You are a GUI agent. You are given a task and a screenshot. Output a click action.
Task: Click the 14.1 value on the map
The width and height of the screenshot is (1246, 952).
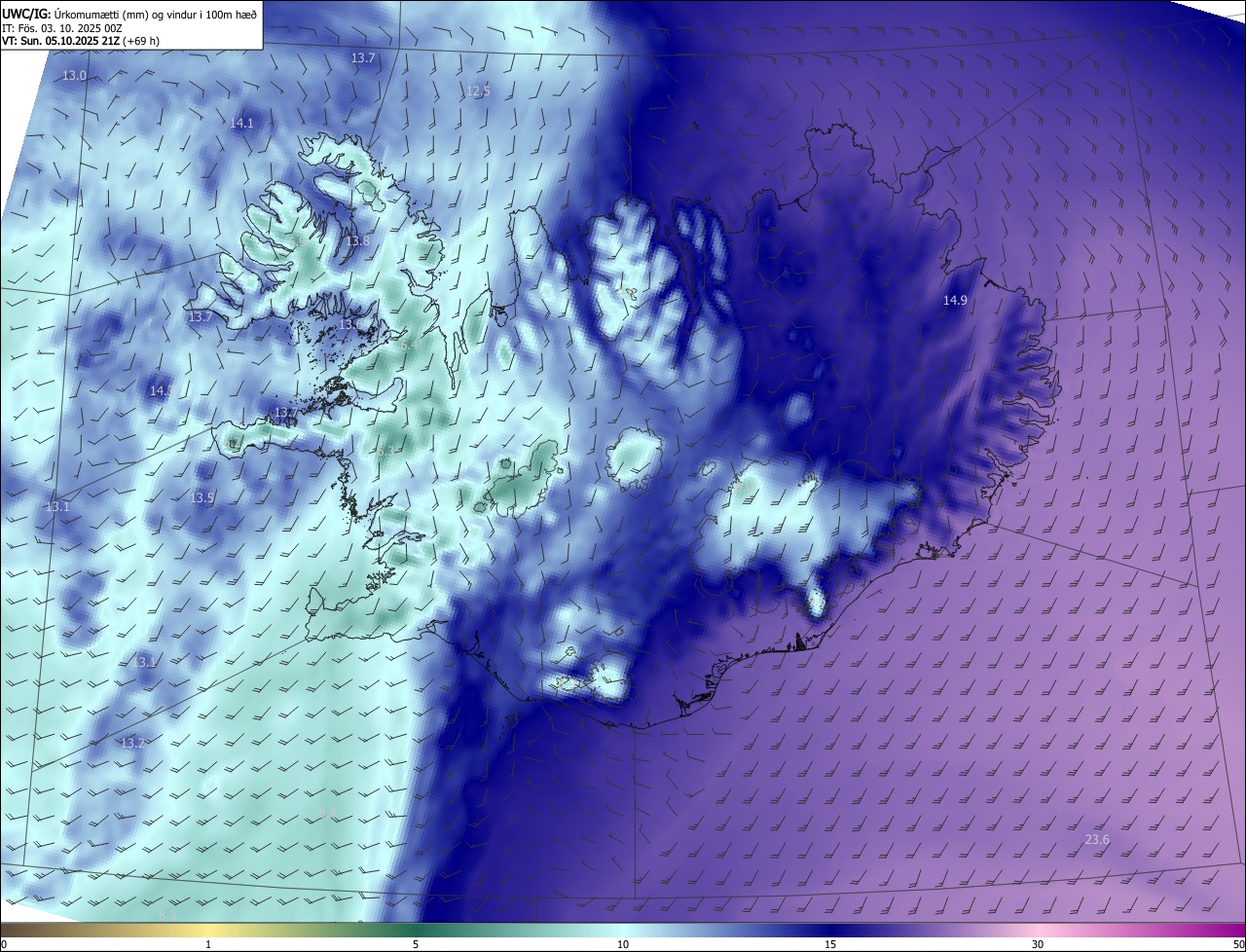[x=241, y=124]
